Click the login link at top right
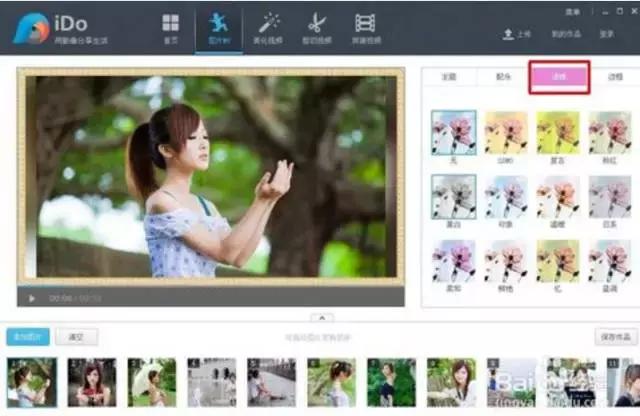The height and width of the screenshot is (416, 640). click(607, 34)
